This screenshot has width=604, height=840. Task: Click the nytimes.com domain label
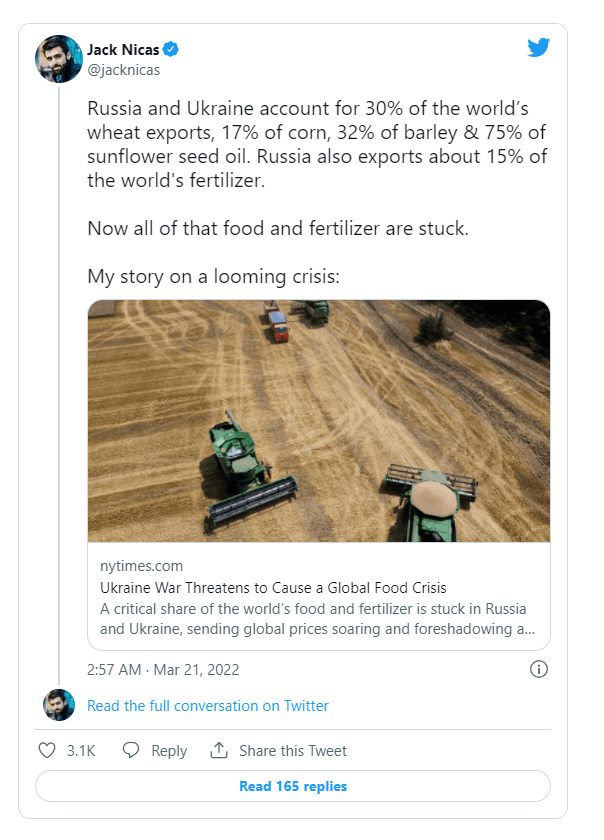[142, 566]
